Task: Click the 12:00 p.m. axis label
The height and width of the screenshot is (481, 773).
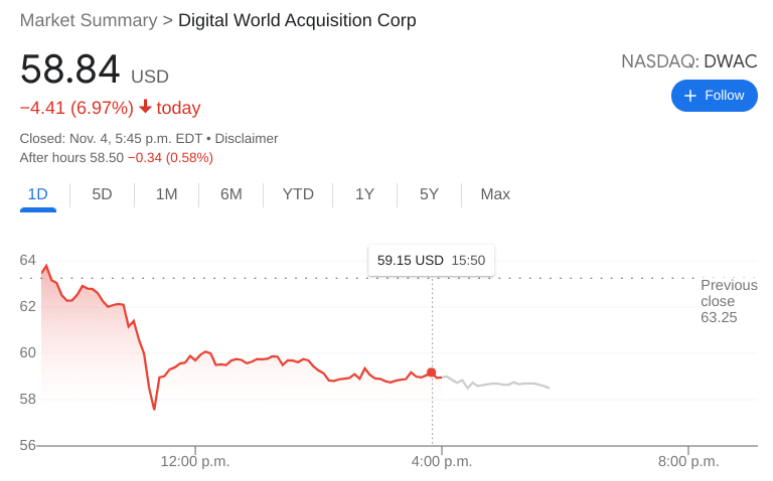Action: coord(194,461)
